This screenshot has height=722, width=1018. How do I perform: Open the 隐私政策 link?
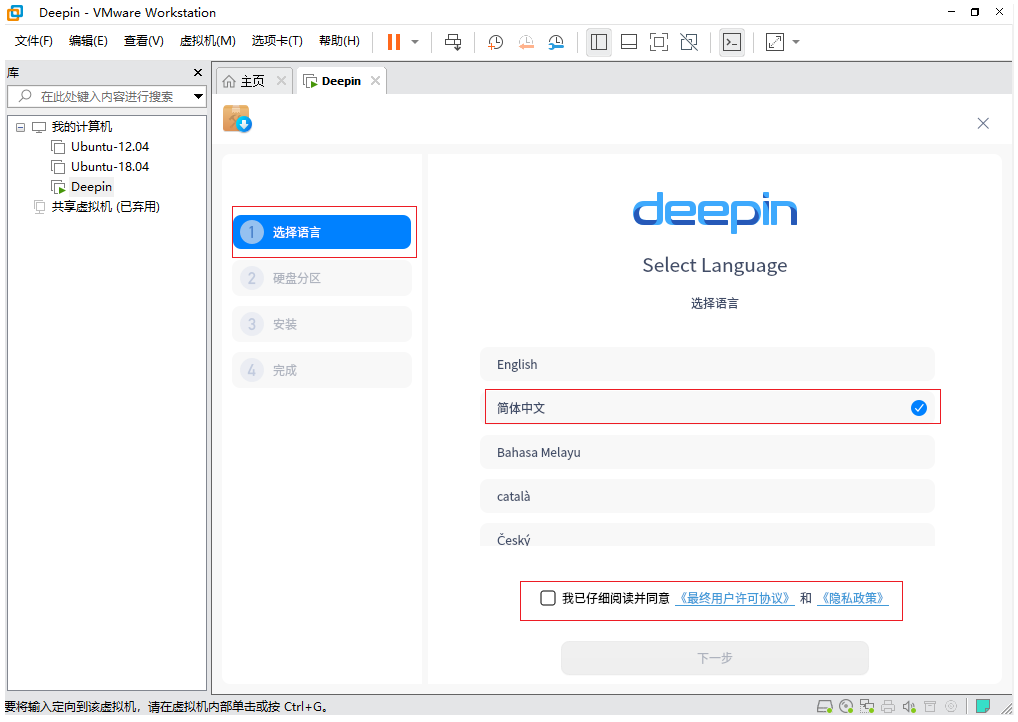click(853, 598)
